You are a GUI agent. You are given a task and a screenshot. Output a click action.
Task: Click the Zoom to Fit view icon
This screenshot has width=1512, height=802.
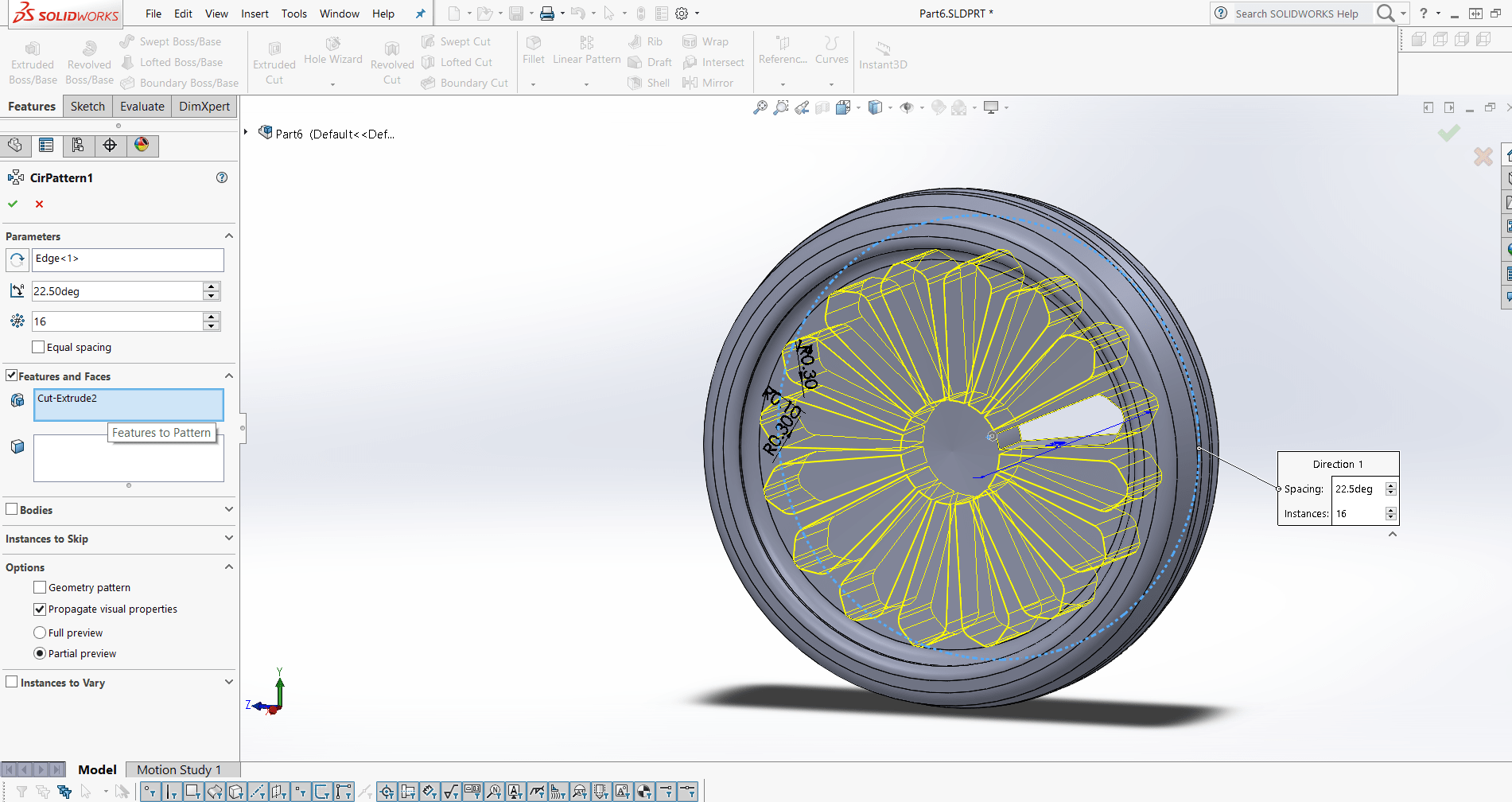click(x=760, y=107)
